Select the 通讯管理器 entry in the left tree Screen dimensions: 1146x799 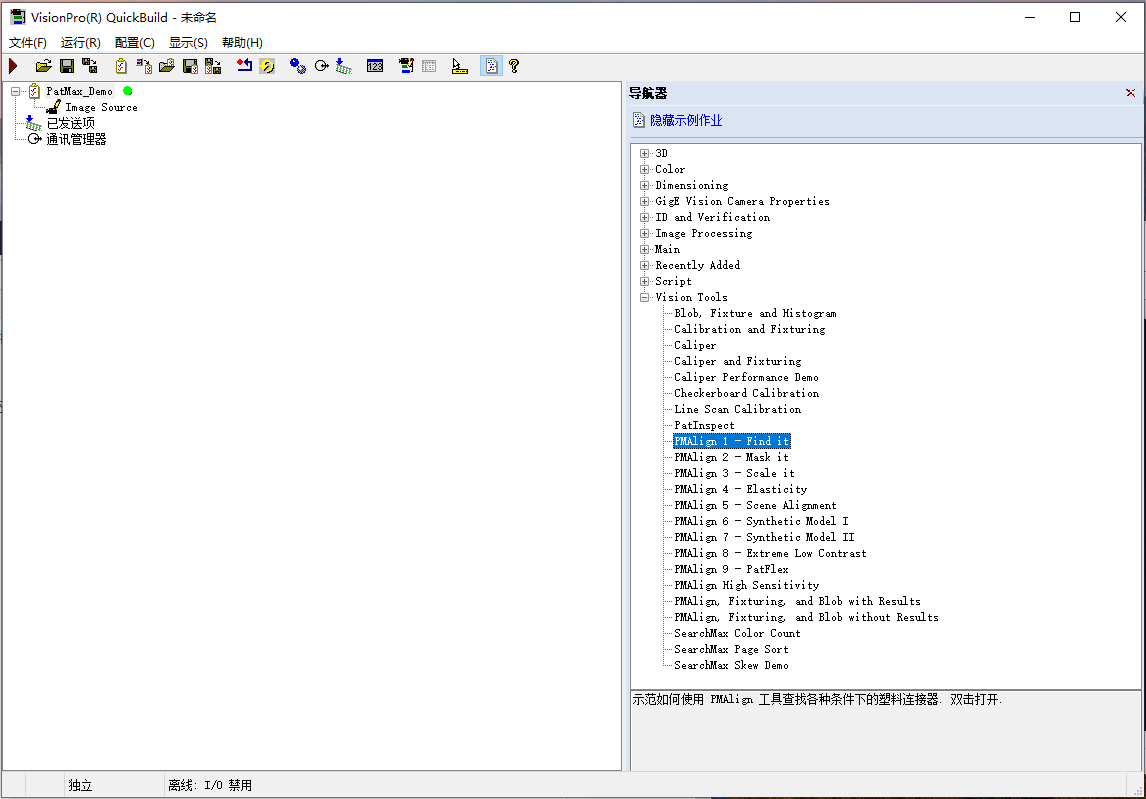(75, 138)
